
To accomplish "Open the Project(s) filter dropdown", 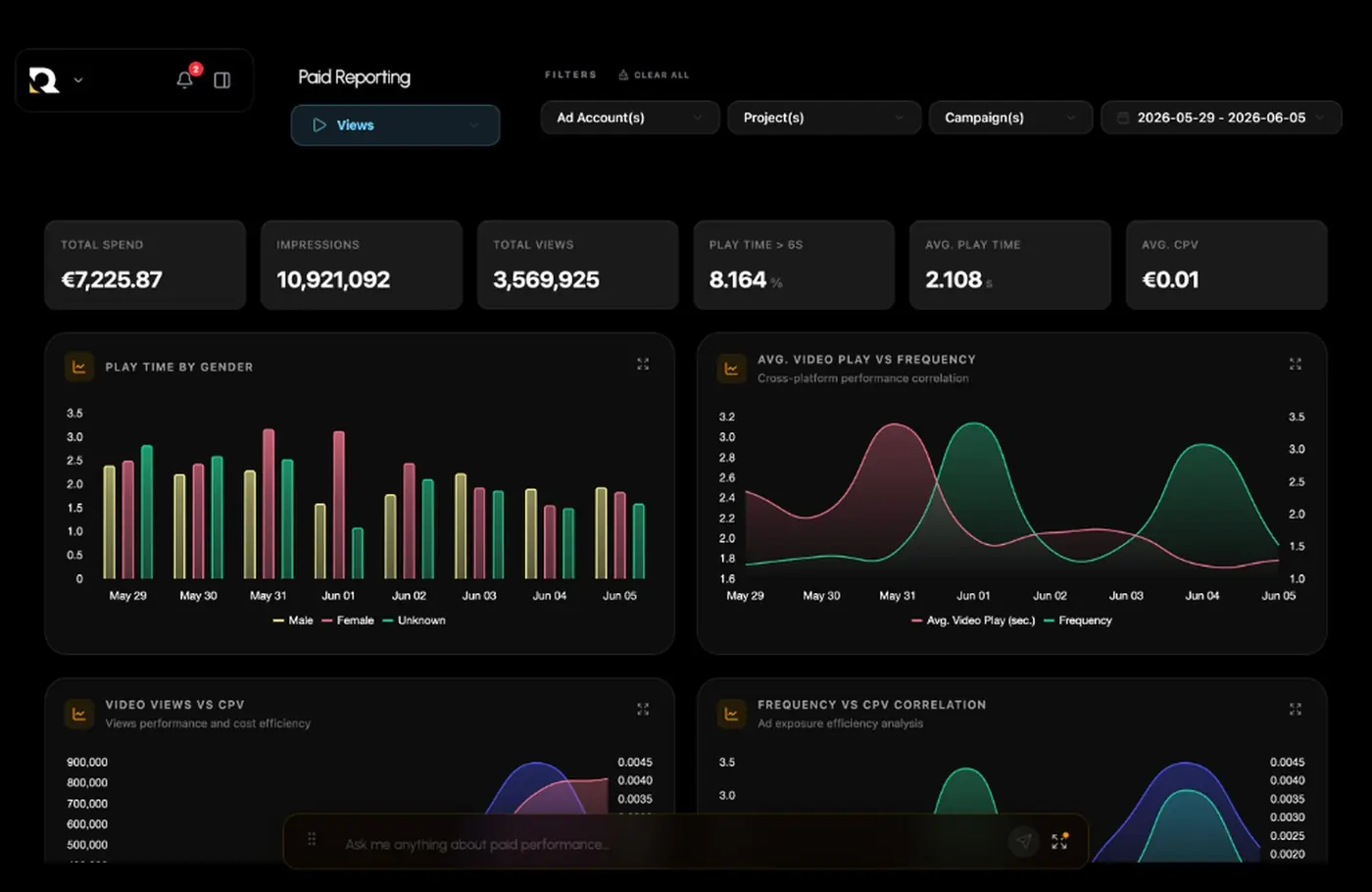I will [x=824, y=118].
